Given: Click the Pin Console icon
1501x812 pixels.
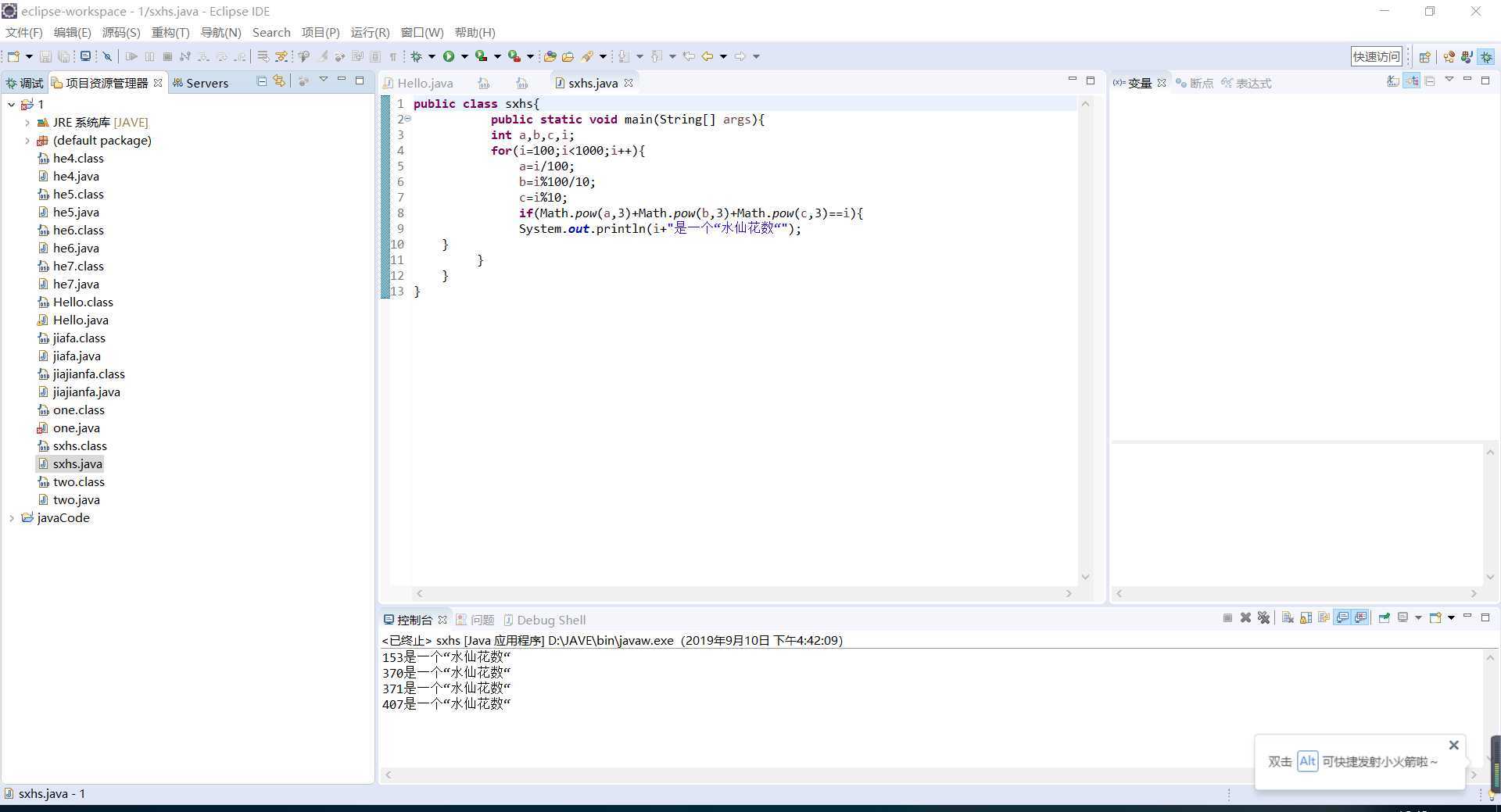Looking at the screenshot, I should pos(1385,617).
